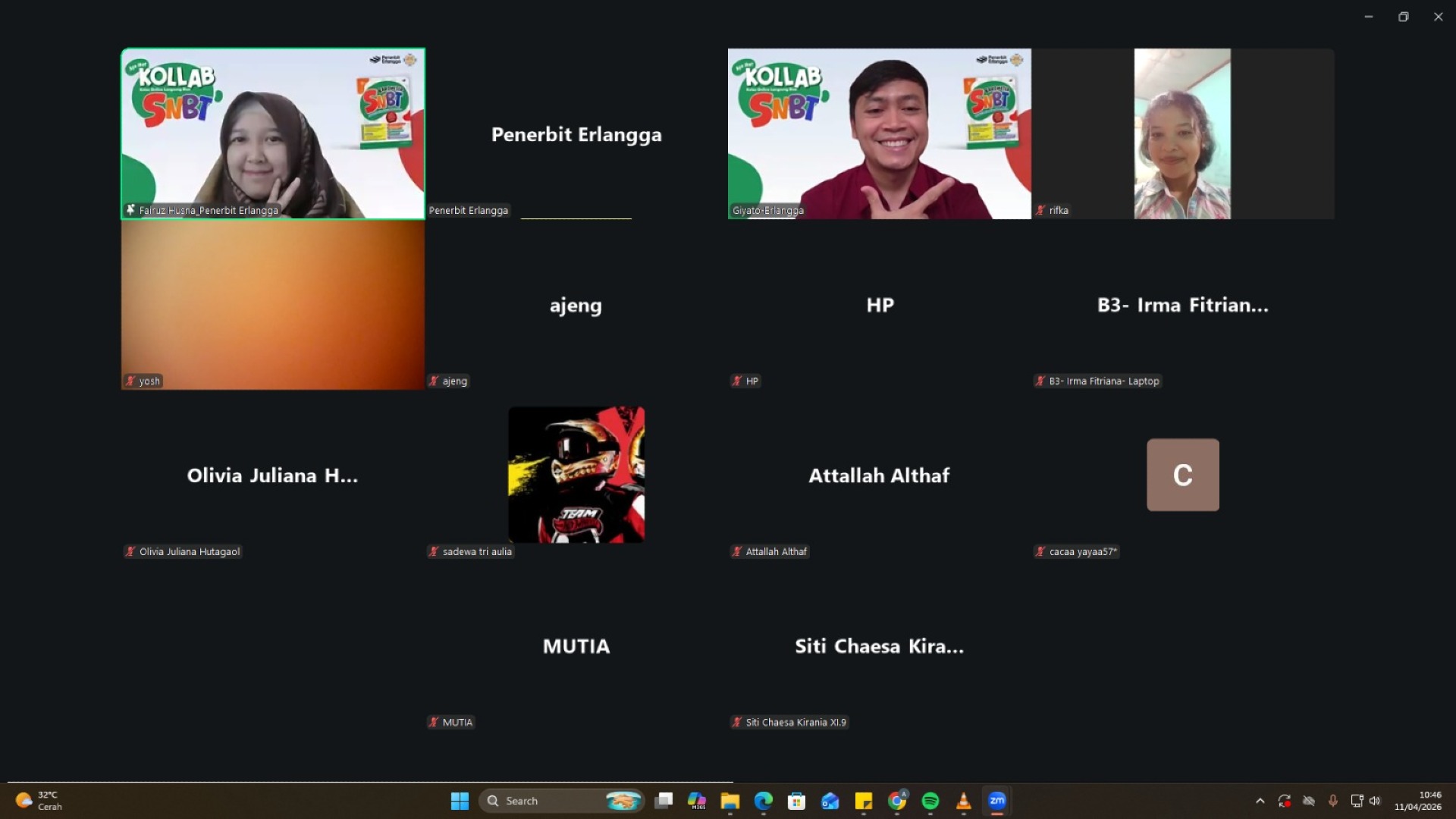The height and width of the screenshot is (819, 1456).
Task: Open Spotify from the taskbar
Action: pyautogui.click(x=930, y=801)
